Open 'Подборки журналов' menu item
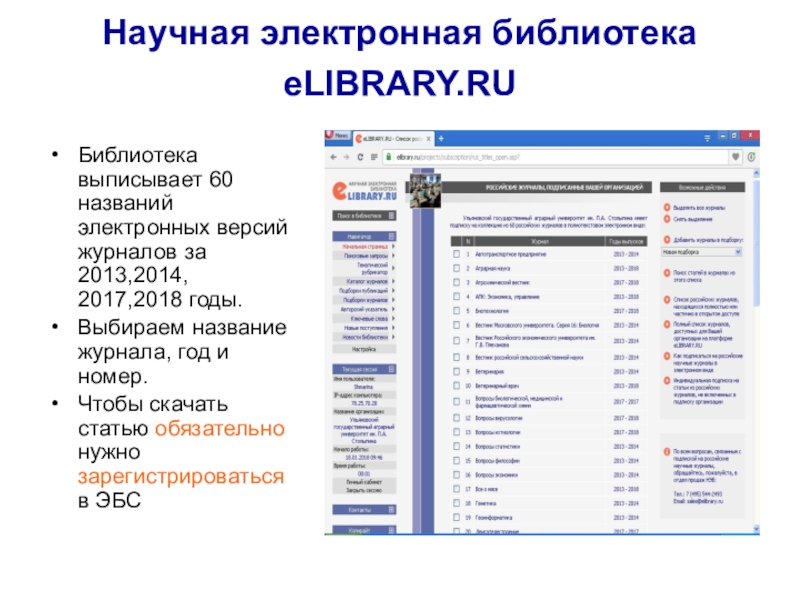The image size is (800, 600). (365, 300)
